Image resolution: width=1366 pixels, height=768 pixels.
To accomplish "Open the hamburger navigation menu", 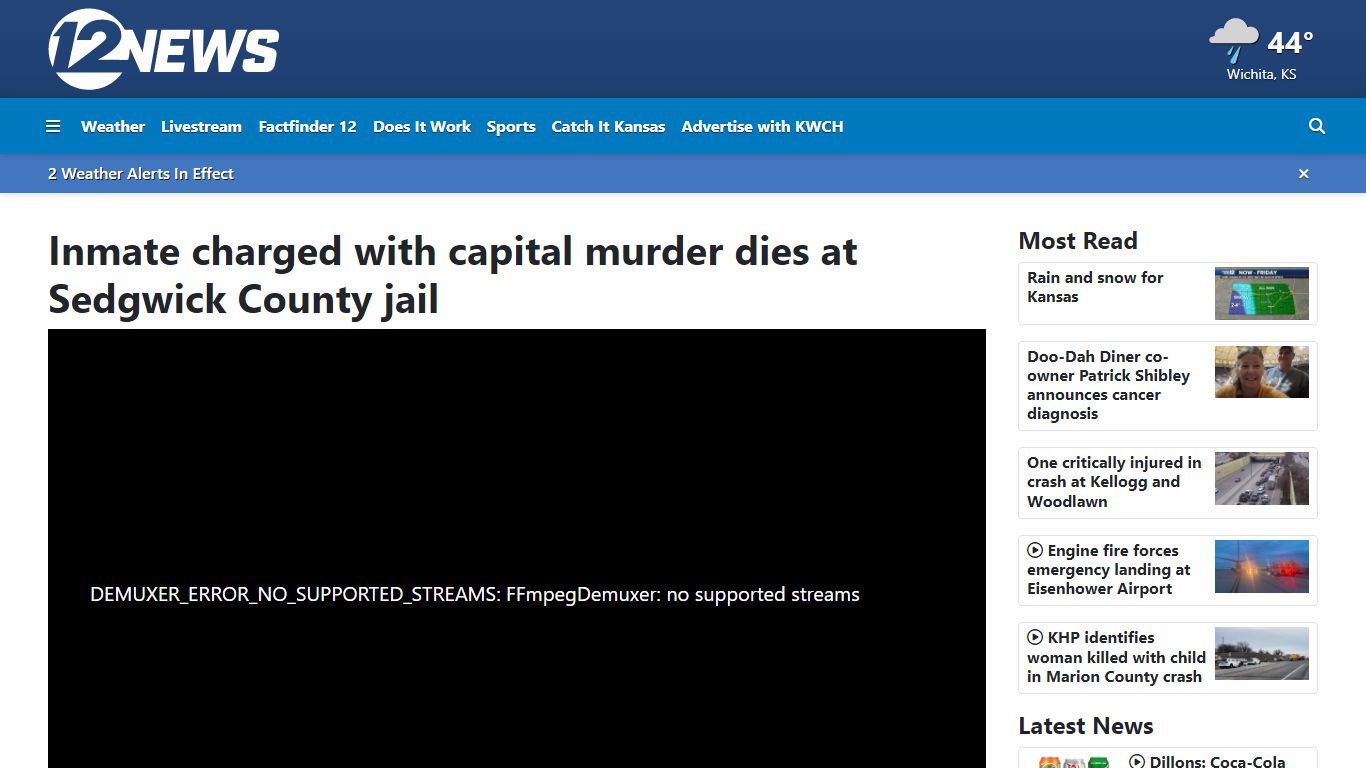I will coord(53,126).
